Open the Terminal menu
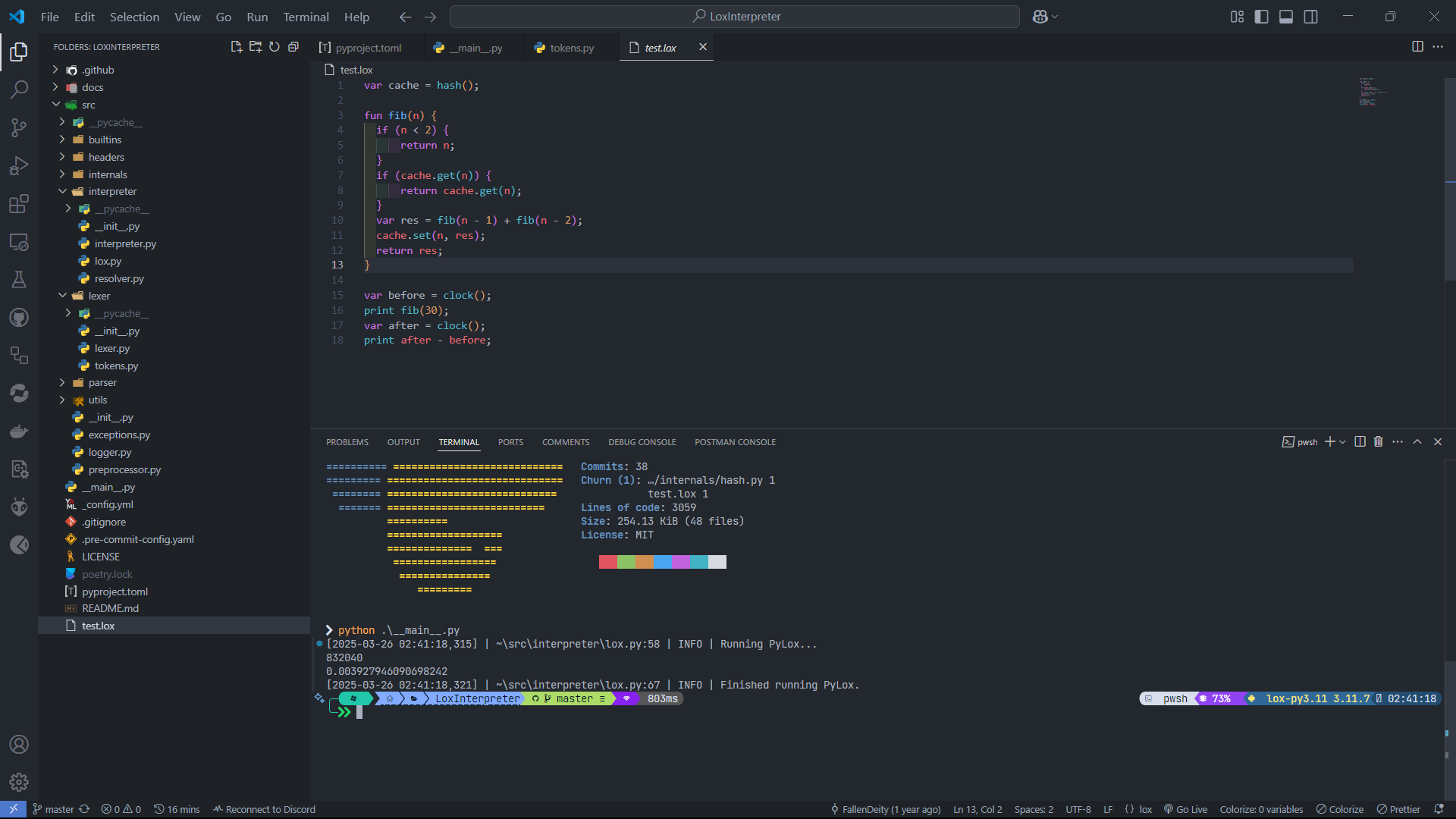The height and width of the screenshot is (819, 1456). [306, 17]
